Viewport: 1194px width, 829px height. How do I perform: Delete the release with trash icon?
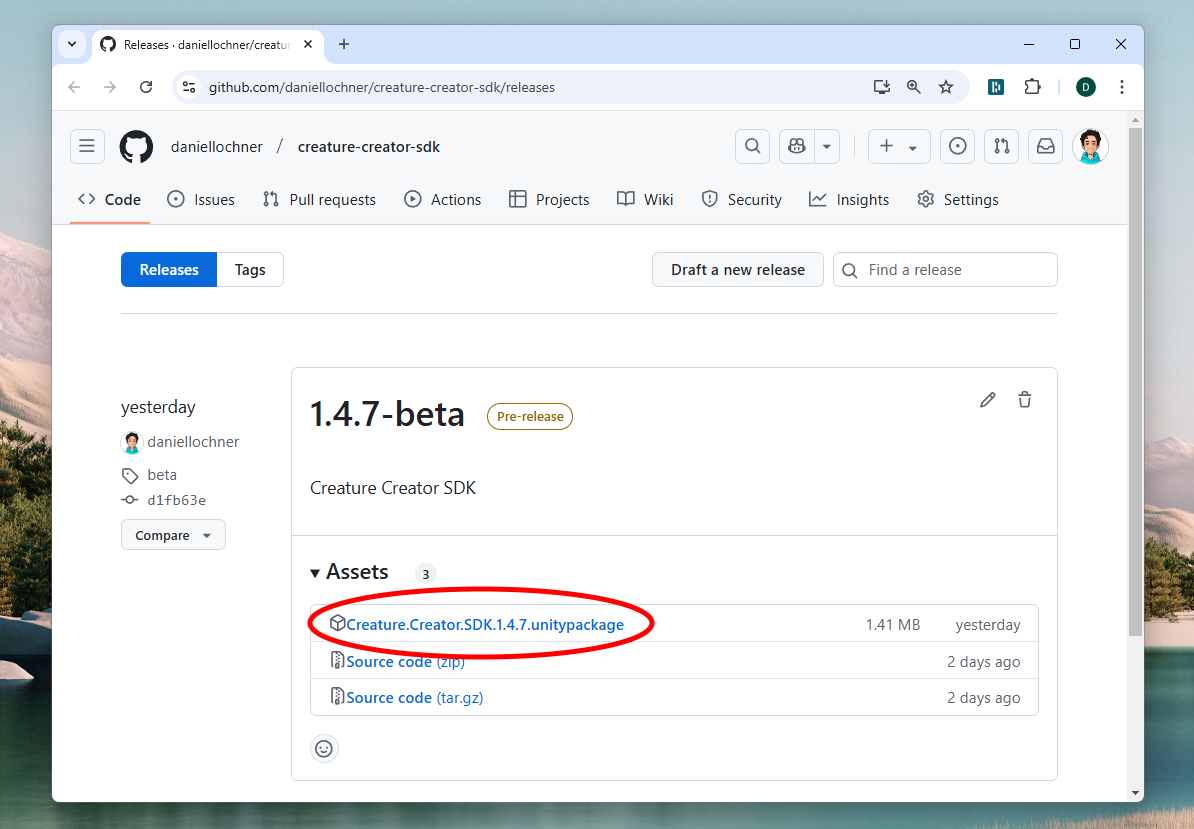pos(1025,400)
